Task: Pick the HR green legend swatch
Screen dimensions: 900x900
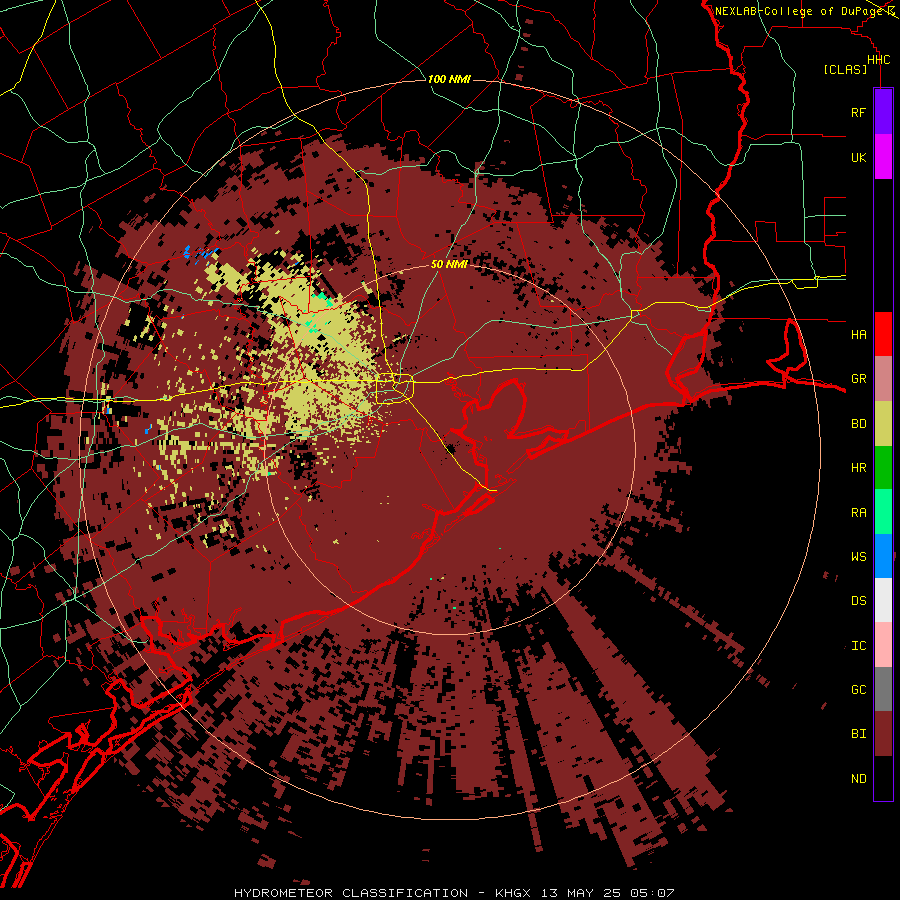Action: click(883, 468)
